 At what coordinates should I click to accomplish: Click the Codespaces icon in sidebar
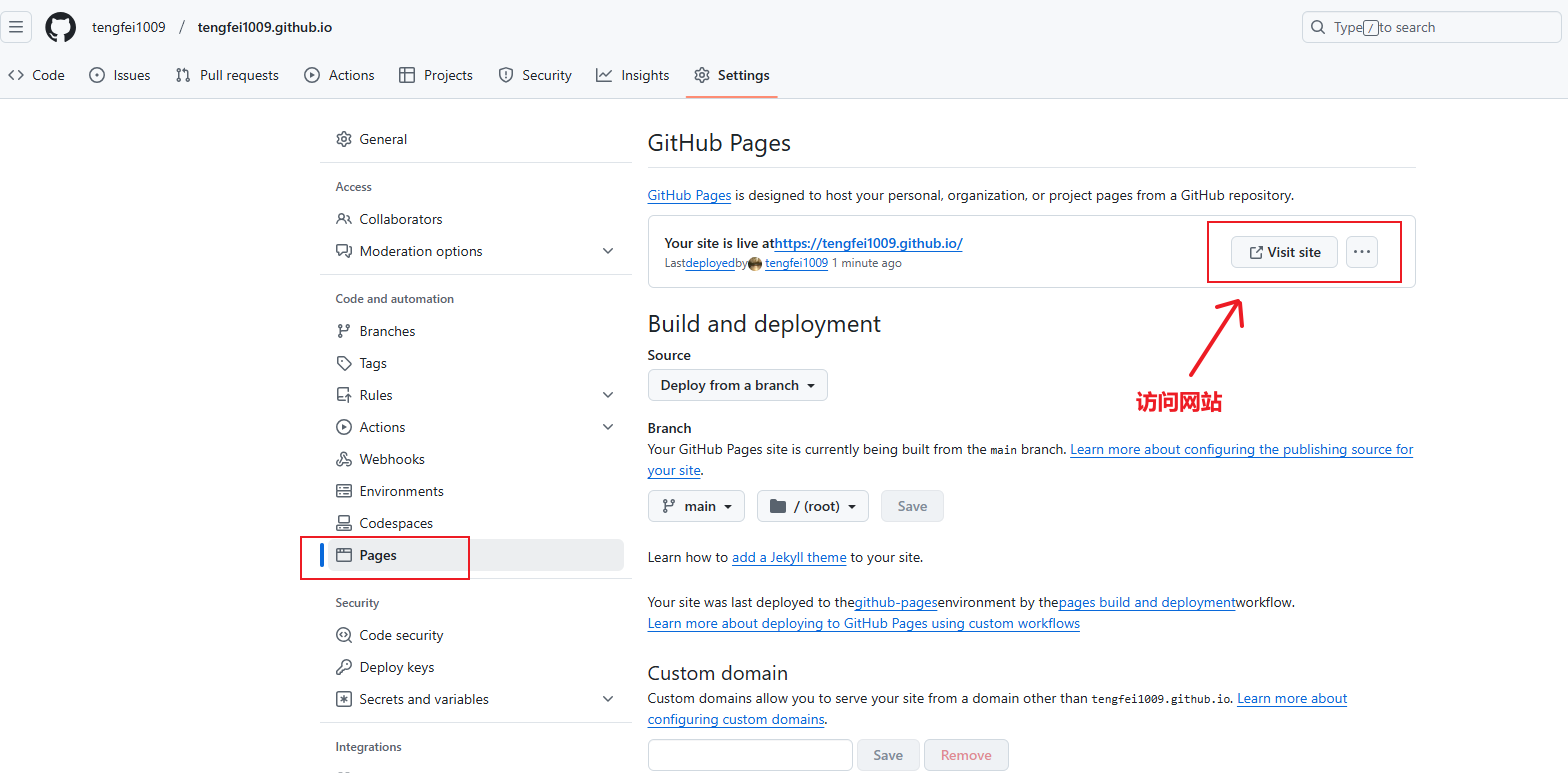(344, 523)
